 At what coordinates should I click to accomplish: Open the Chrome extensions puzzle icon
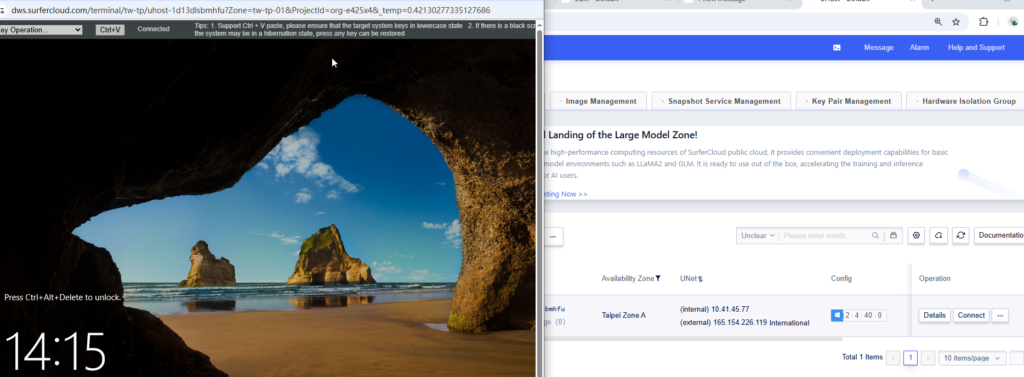(x=984, y=22)
